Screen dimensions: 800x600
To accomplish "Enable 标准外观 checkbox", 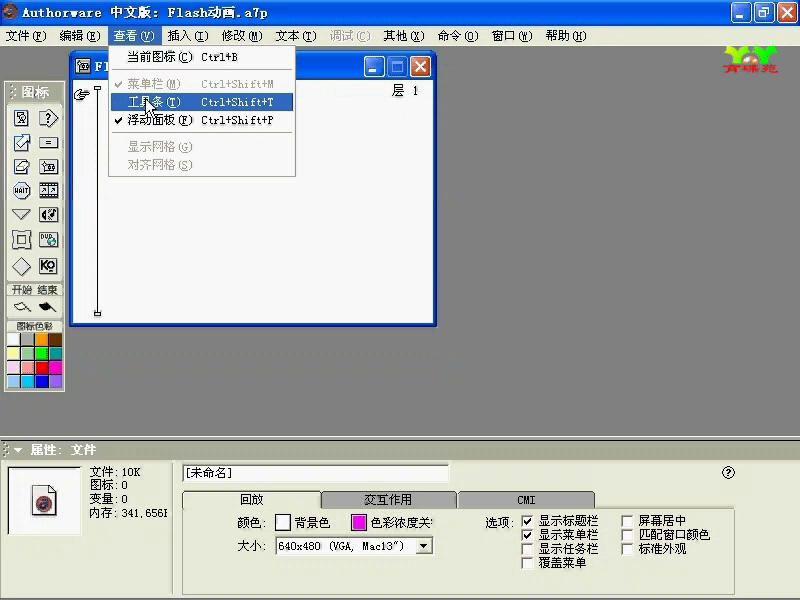I will pos(627,549).
